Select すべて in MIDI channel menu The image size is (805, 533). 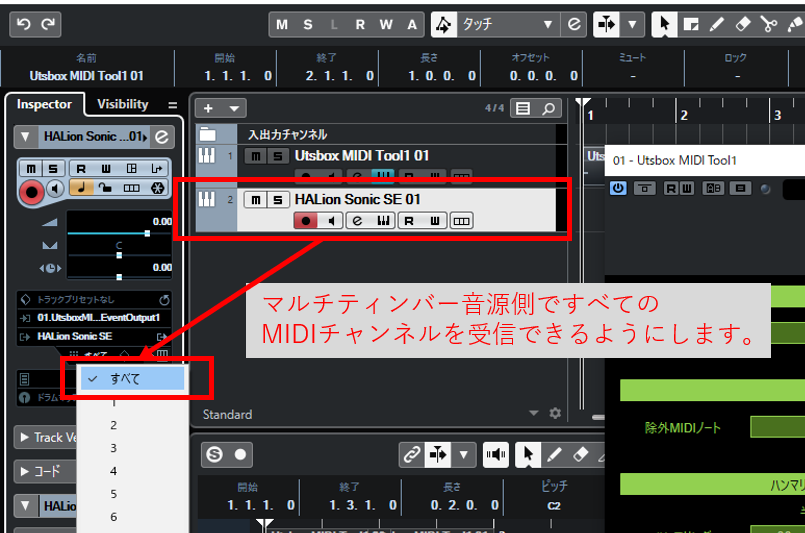point(132,379)
